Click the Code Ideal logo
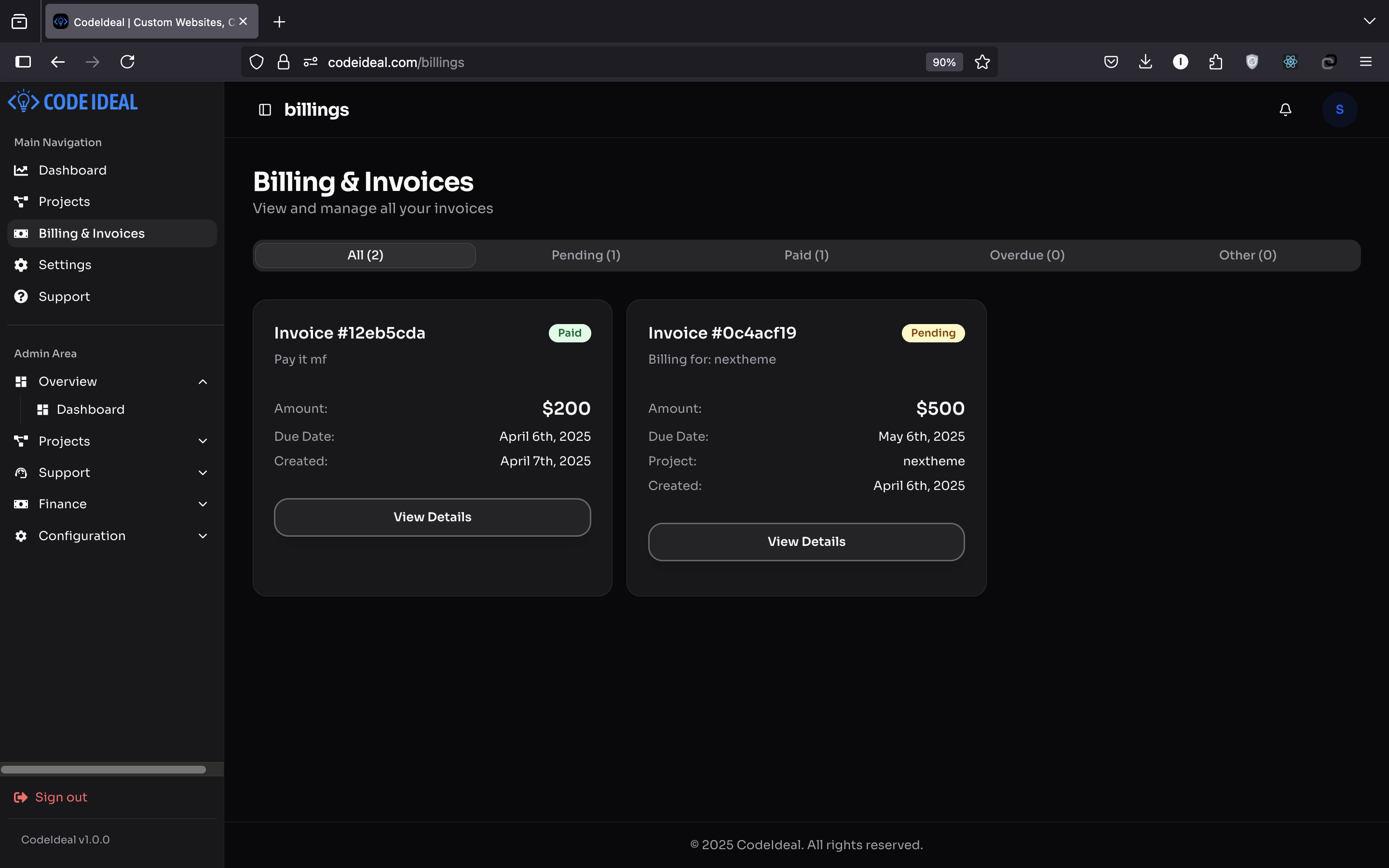 tap(73, 102)
